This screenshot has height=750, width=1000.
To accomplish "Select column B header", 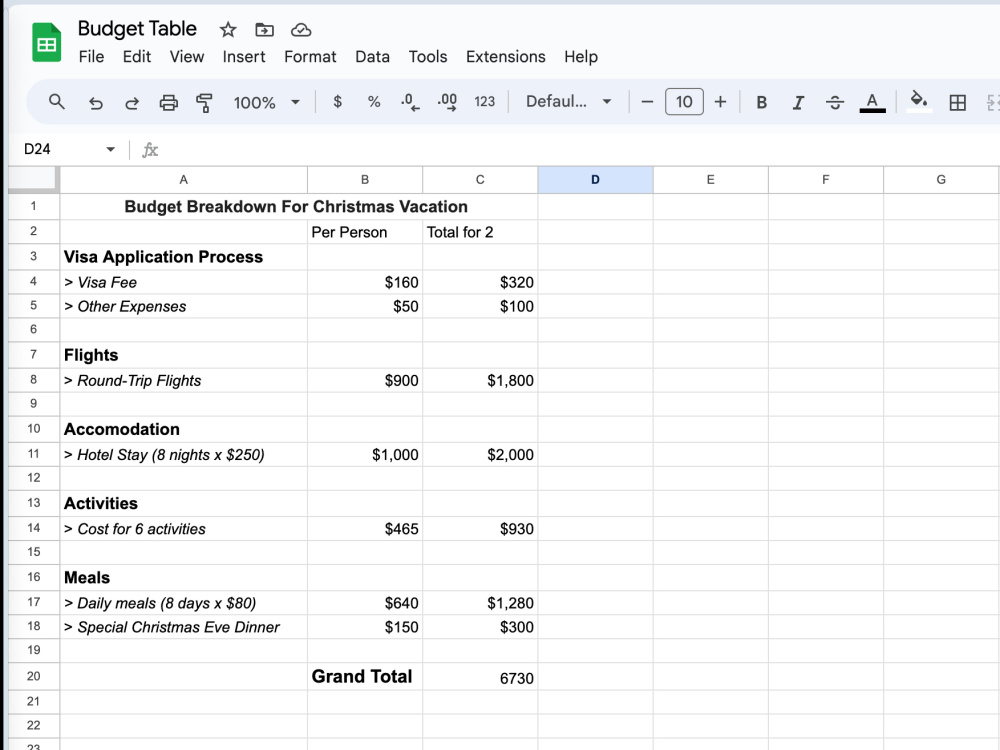I will [x=365, y=180].
